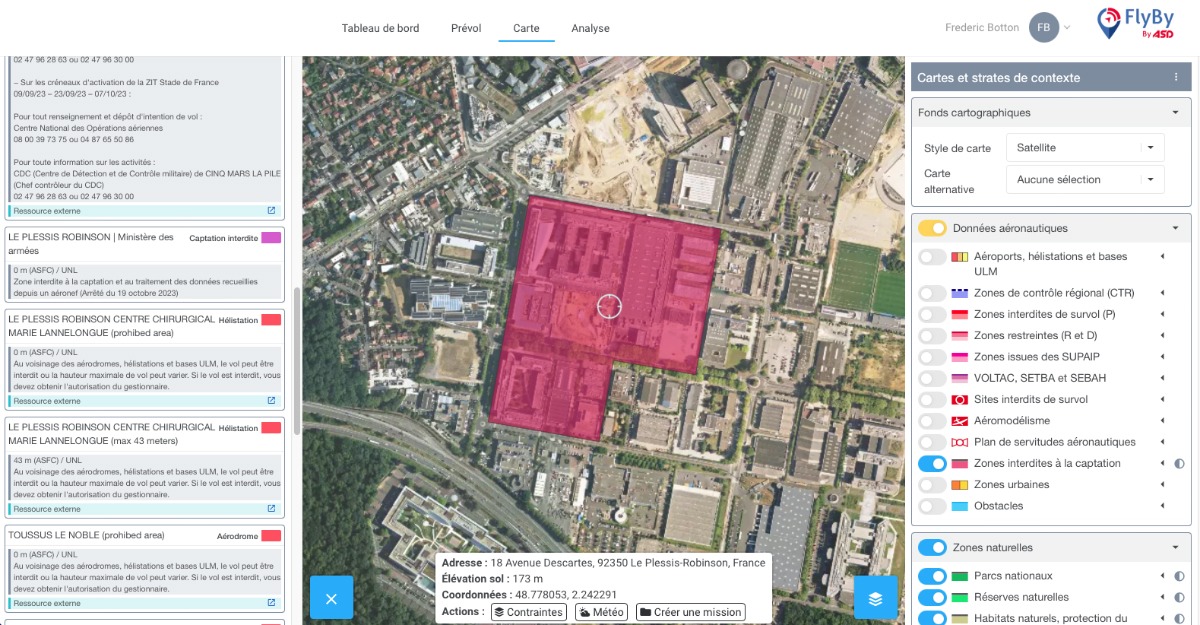Expand arrow for Sites interdits de survol
Screen dimensions: 1200x625
1162,399
